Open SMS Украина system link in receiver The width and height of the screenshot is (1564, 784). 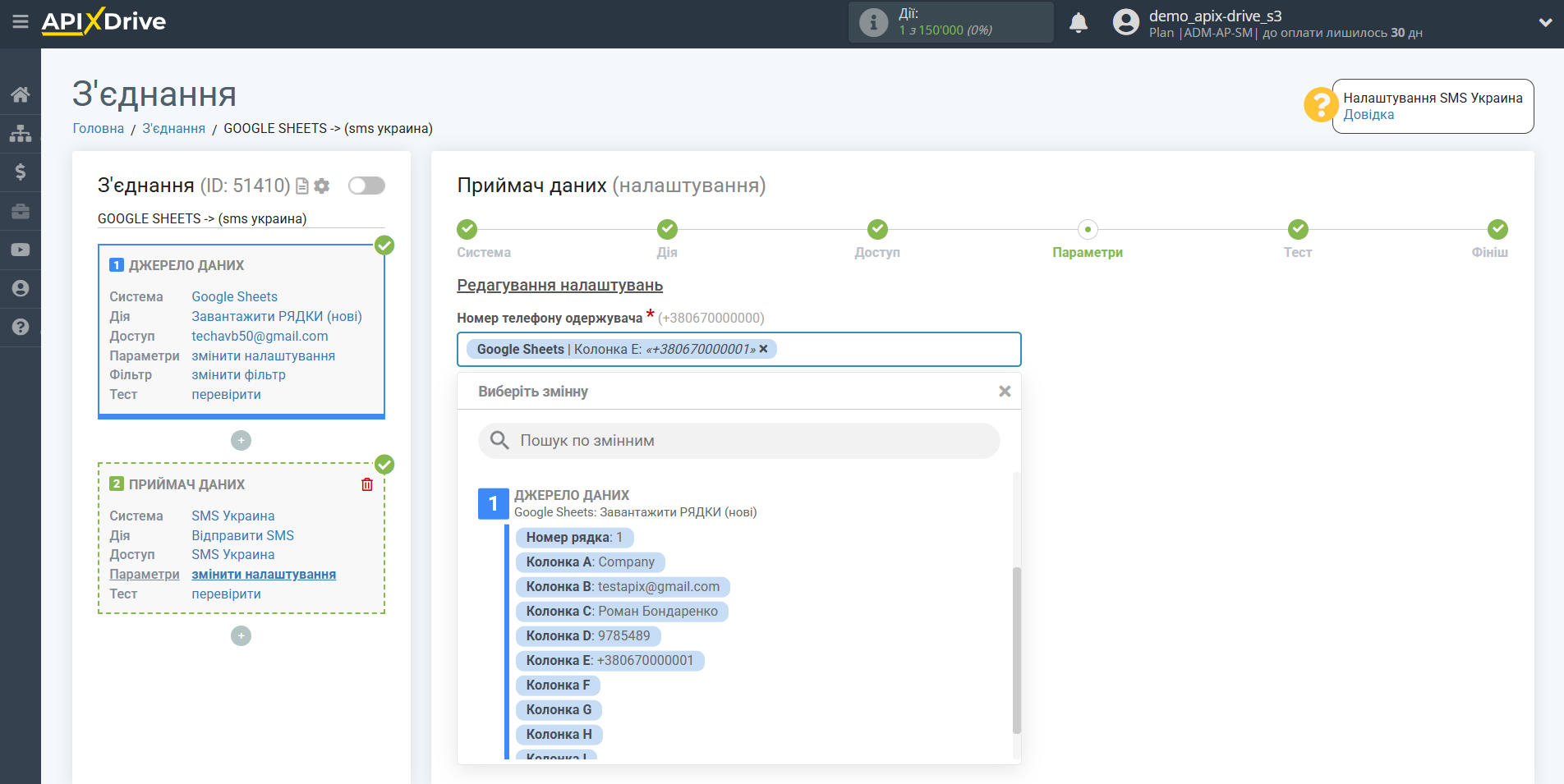233,516
